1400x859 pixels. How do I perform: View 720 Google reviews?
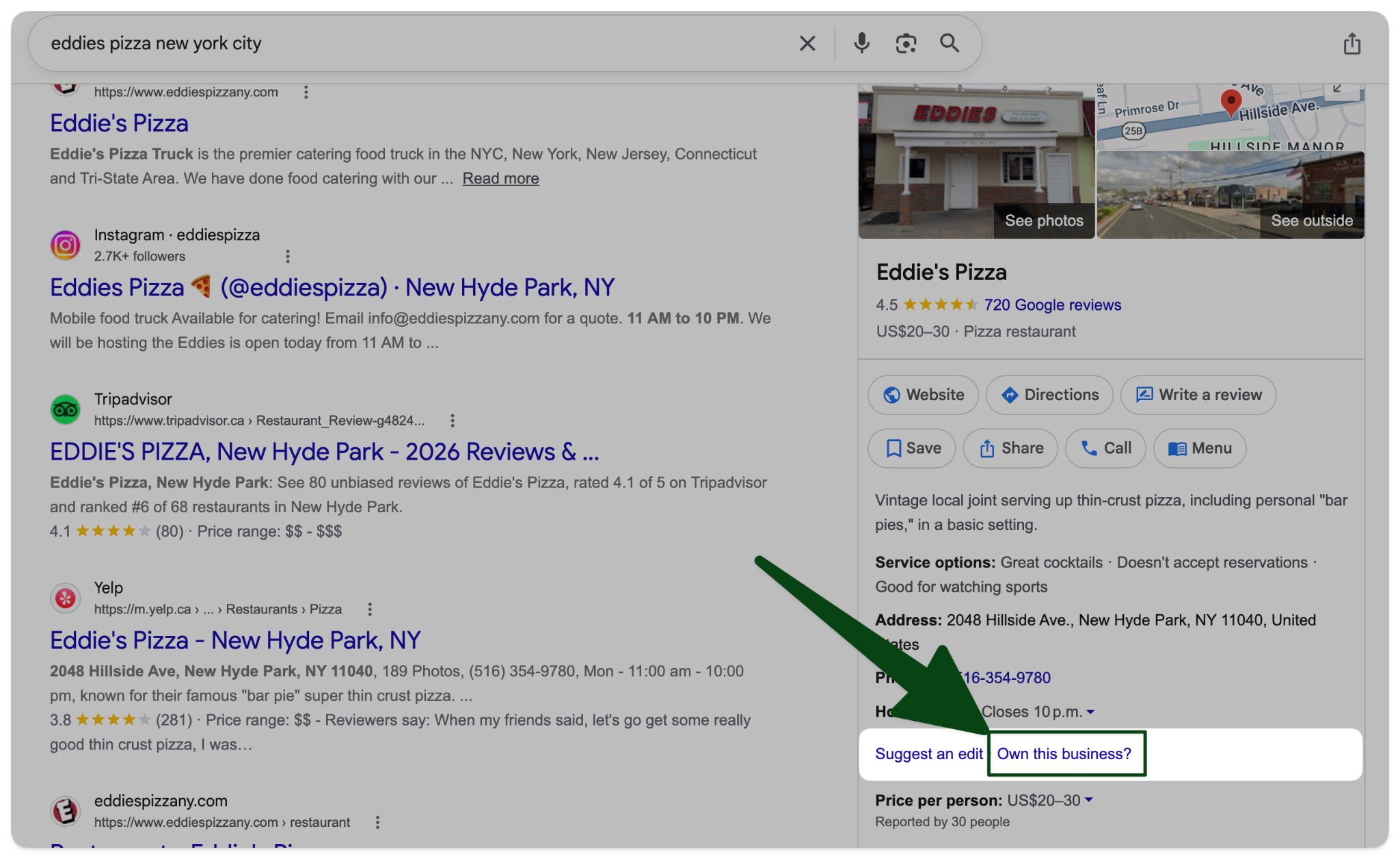point(1052,305)
